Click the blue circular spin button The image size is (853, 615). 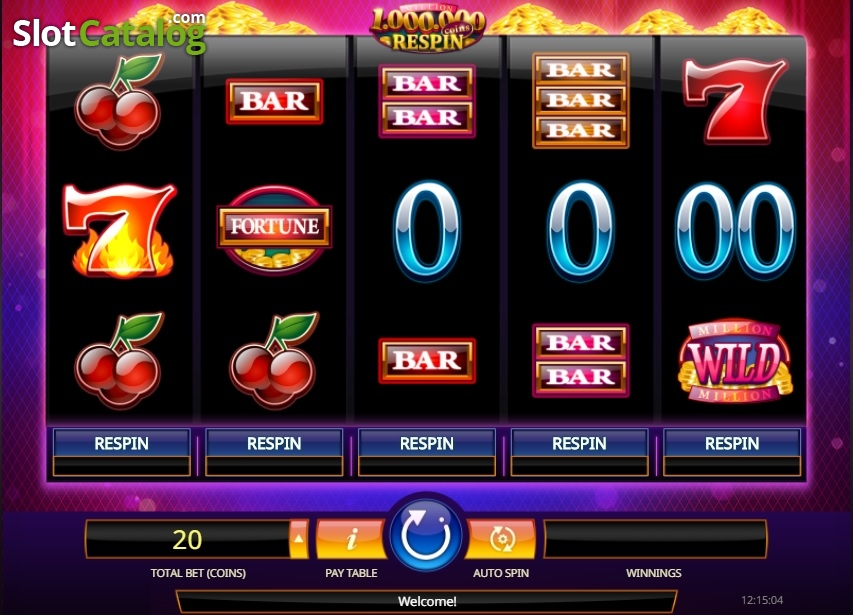coord(426,535)
